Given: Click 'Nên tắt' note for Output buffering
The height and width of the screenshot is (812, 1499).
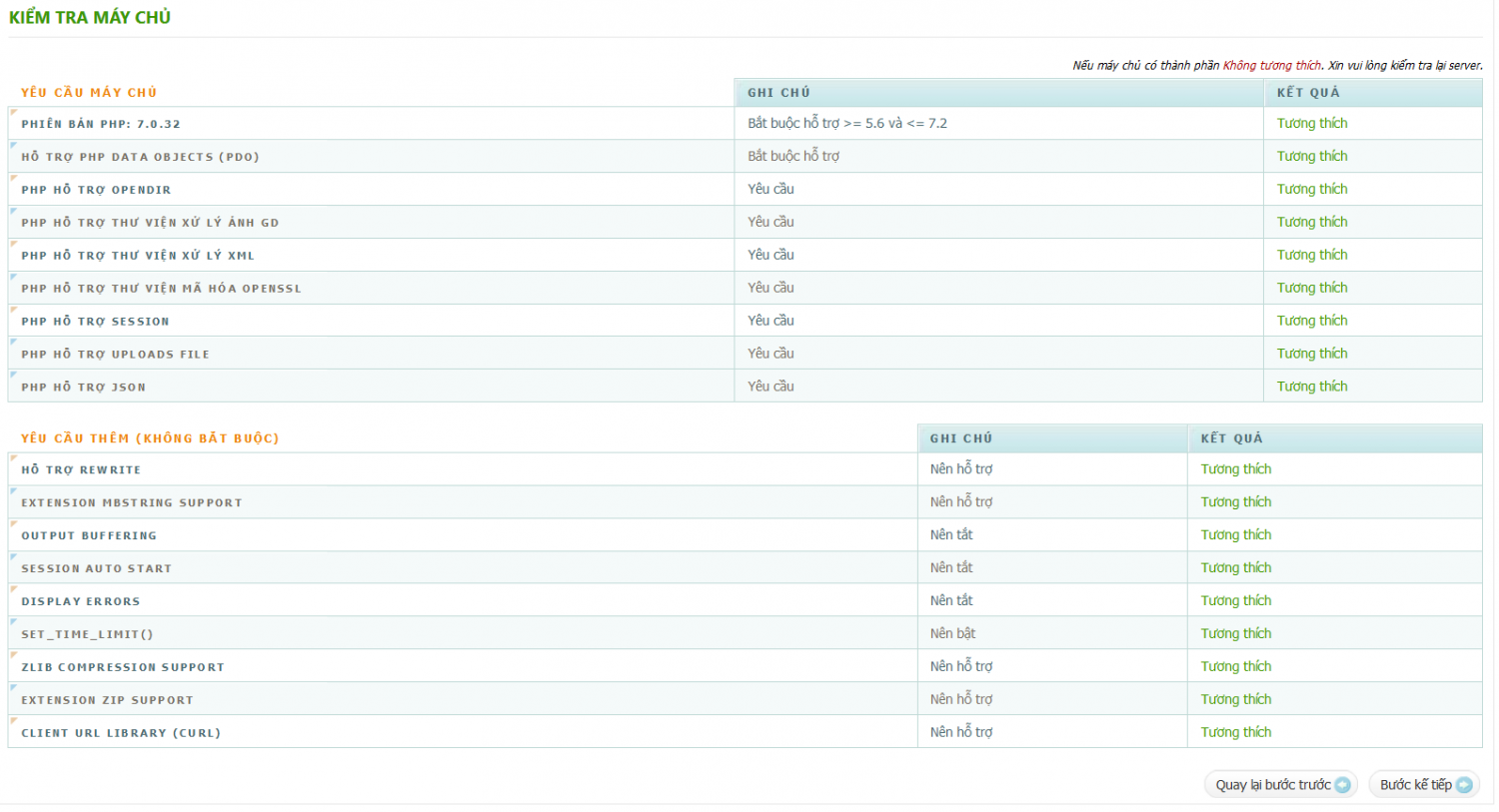Looking at the screenshot, I should click(x=951, y=534).
